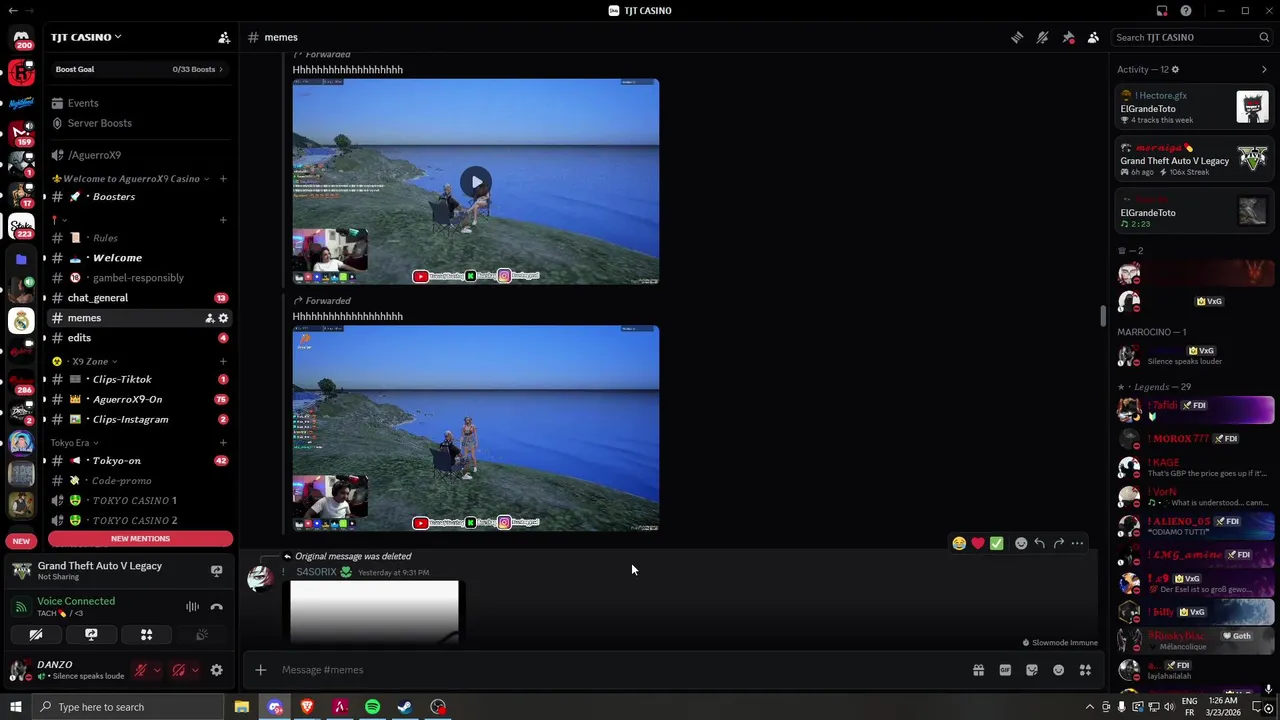The image size is (1280, 720).
Task: Click the reply arrow on hovered message
Action: tap(1040, 543)
